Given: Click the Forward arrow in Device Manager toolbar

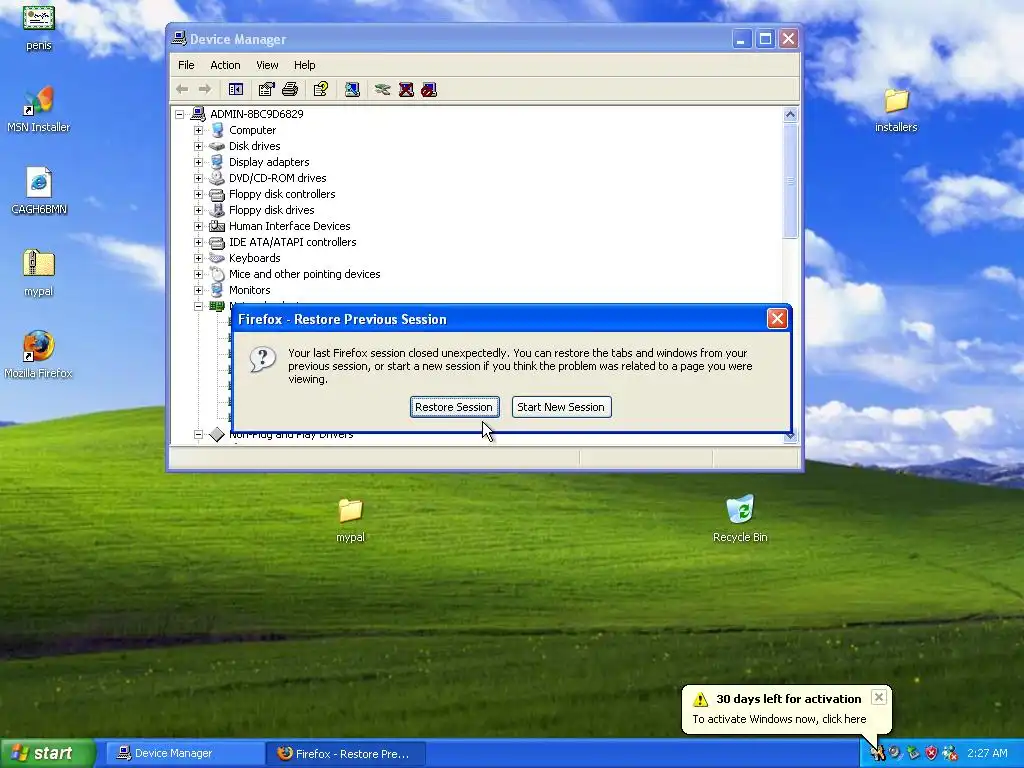Looking at the screenshot, I should point(204,89).
